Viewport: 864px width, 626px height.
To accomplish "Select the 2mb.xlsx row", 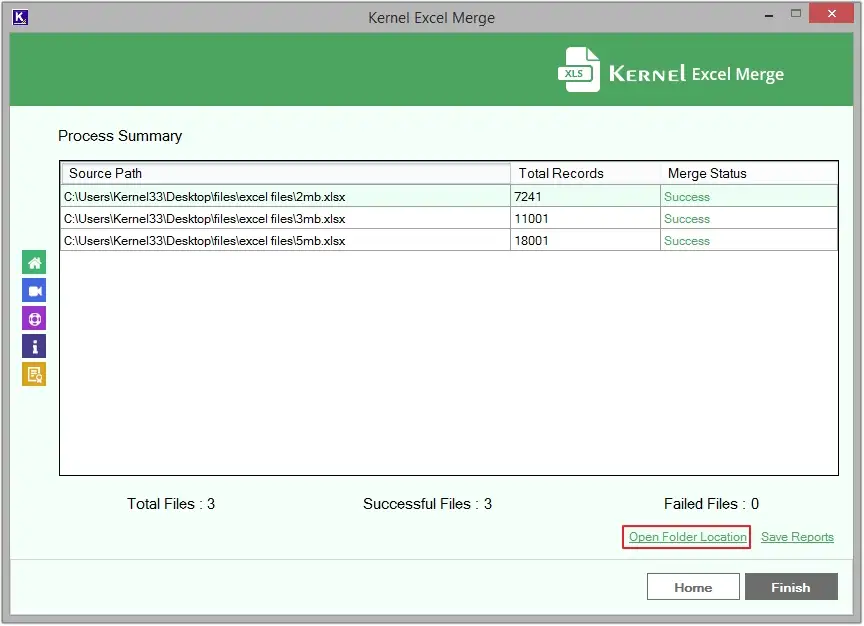I will point(204,197).
